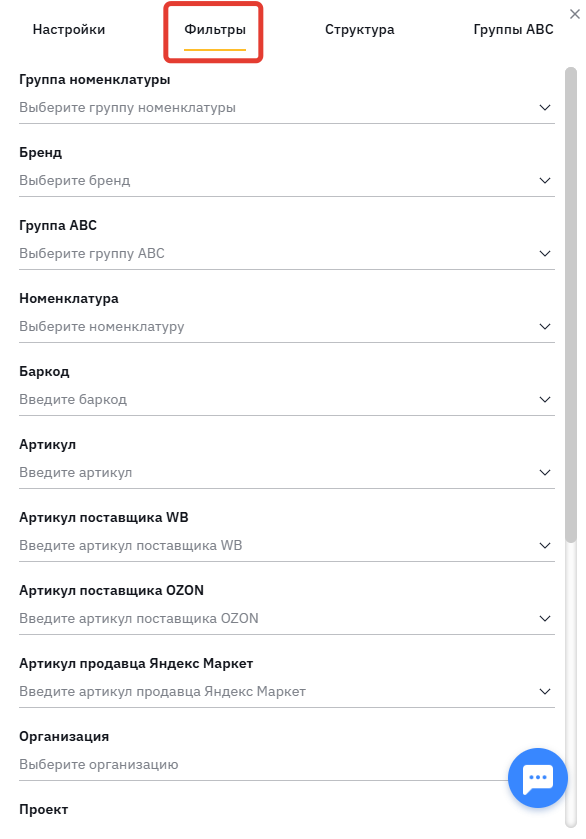Click the Выберите бренд field

pyautogui.click(x=287, y=180)
